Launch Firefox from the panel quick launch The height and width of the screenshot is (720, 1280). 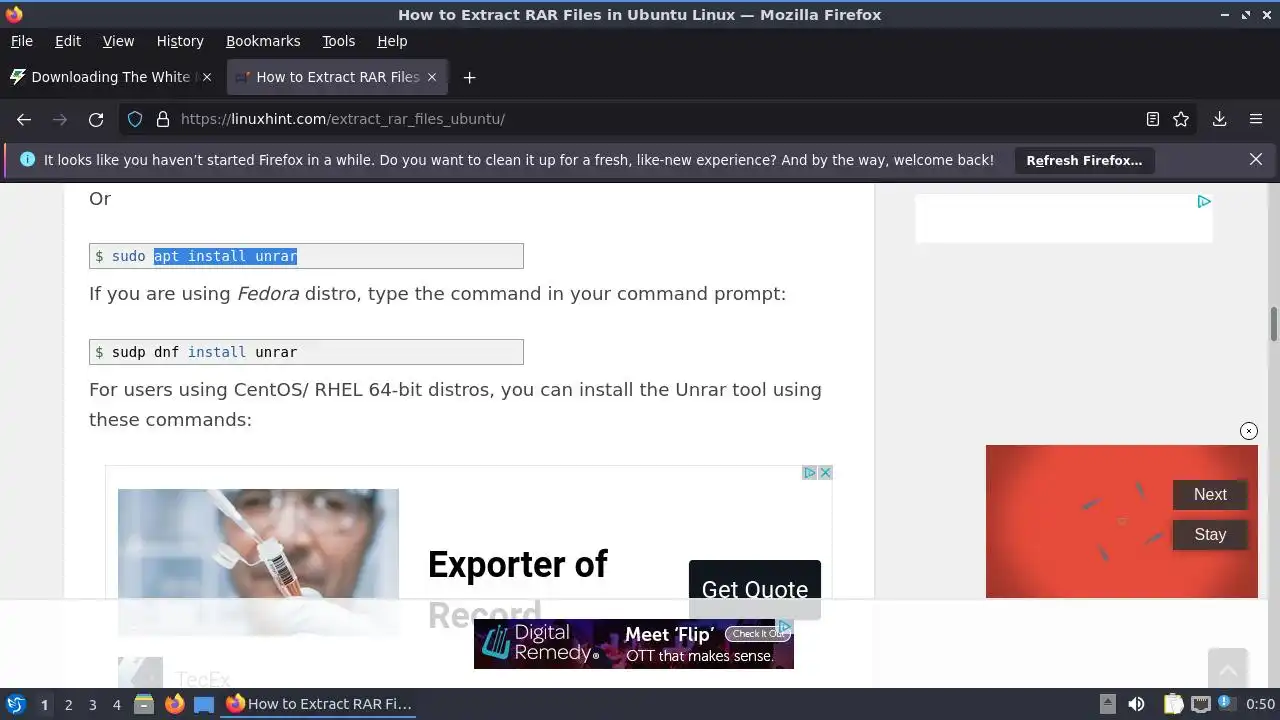pos(174,704)
